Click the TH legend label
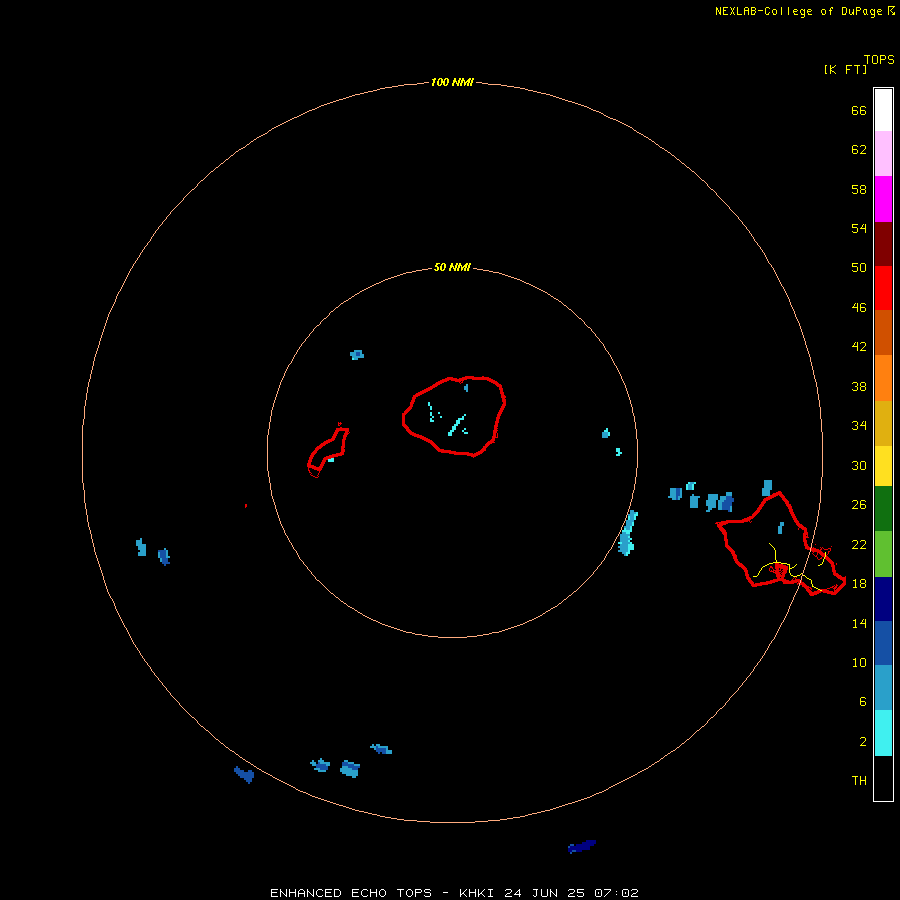 pyautogui.click(x=859, y=781)
